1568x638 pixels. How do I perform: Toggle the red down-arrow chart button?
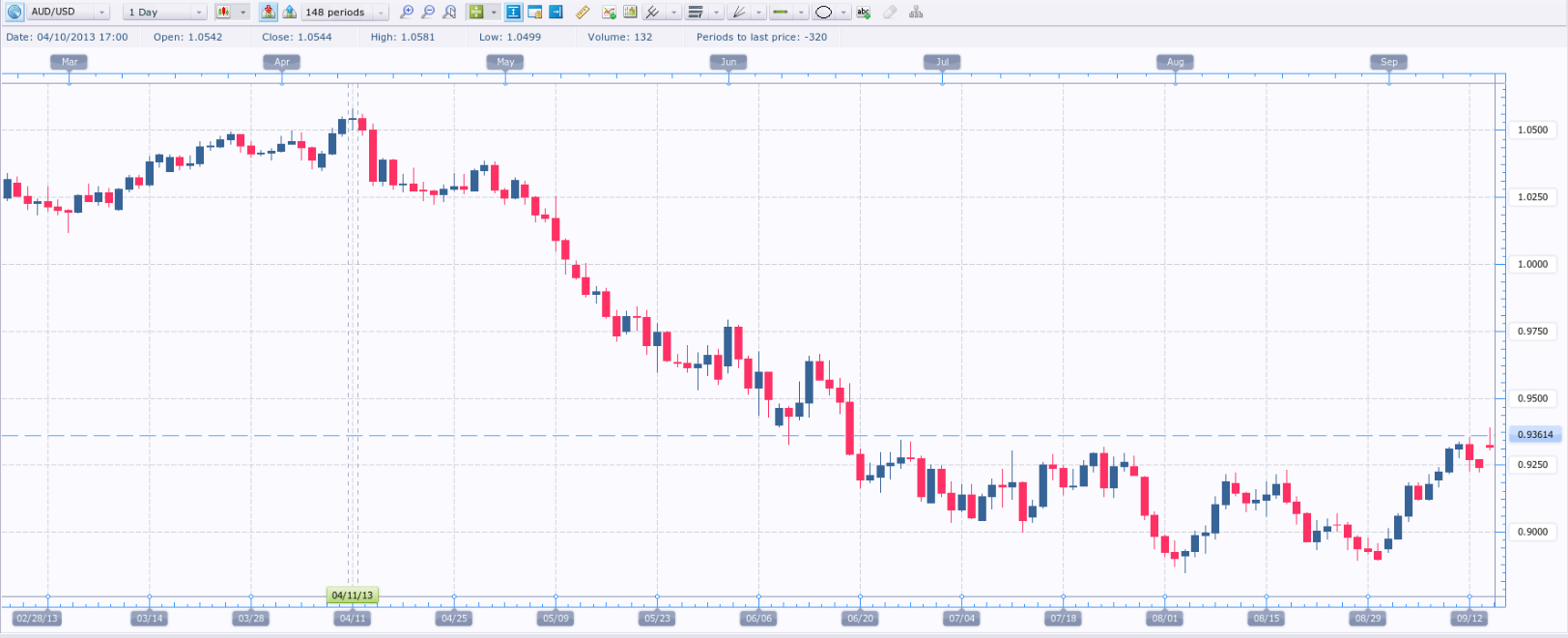point(268,12)
